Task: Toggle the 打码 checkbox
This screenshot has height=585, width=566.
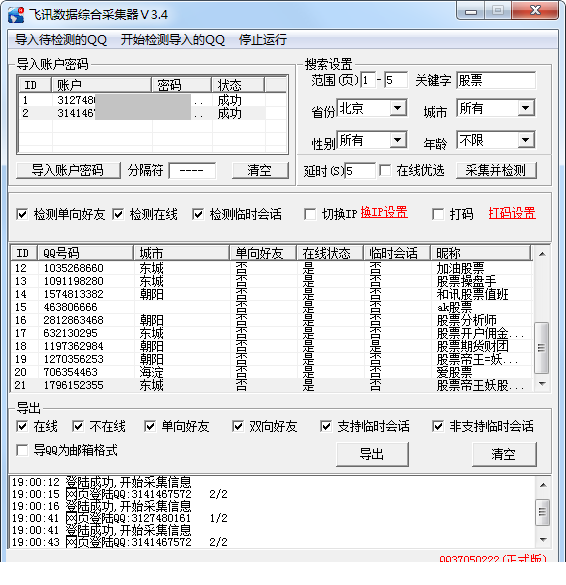Action: tap(438, 214)
